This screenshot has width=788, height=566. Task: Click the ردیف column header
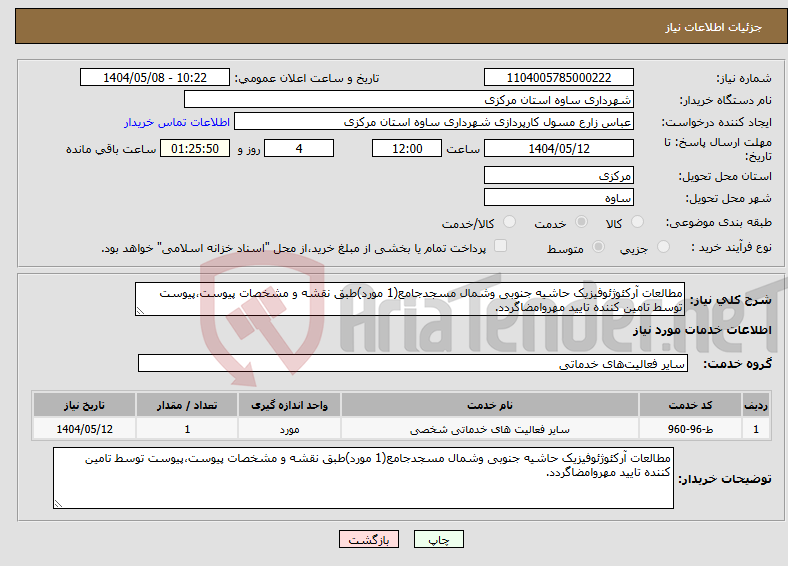click(x=756, y=405)
